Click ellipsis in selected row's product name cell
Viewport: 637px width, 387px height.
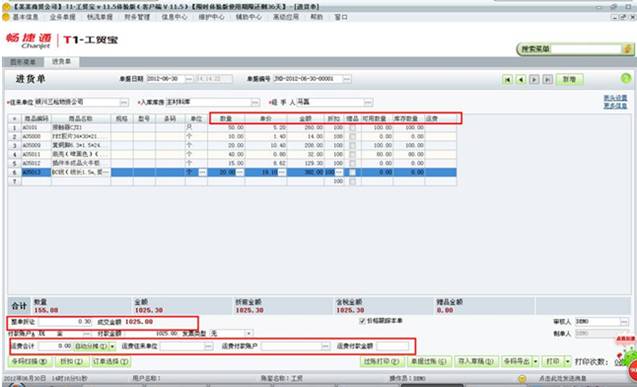tap(106, 172)
